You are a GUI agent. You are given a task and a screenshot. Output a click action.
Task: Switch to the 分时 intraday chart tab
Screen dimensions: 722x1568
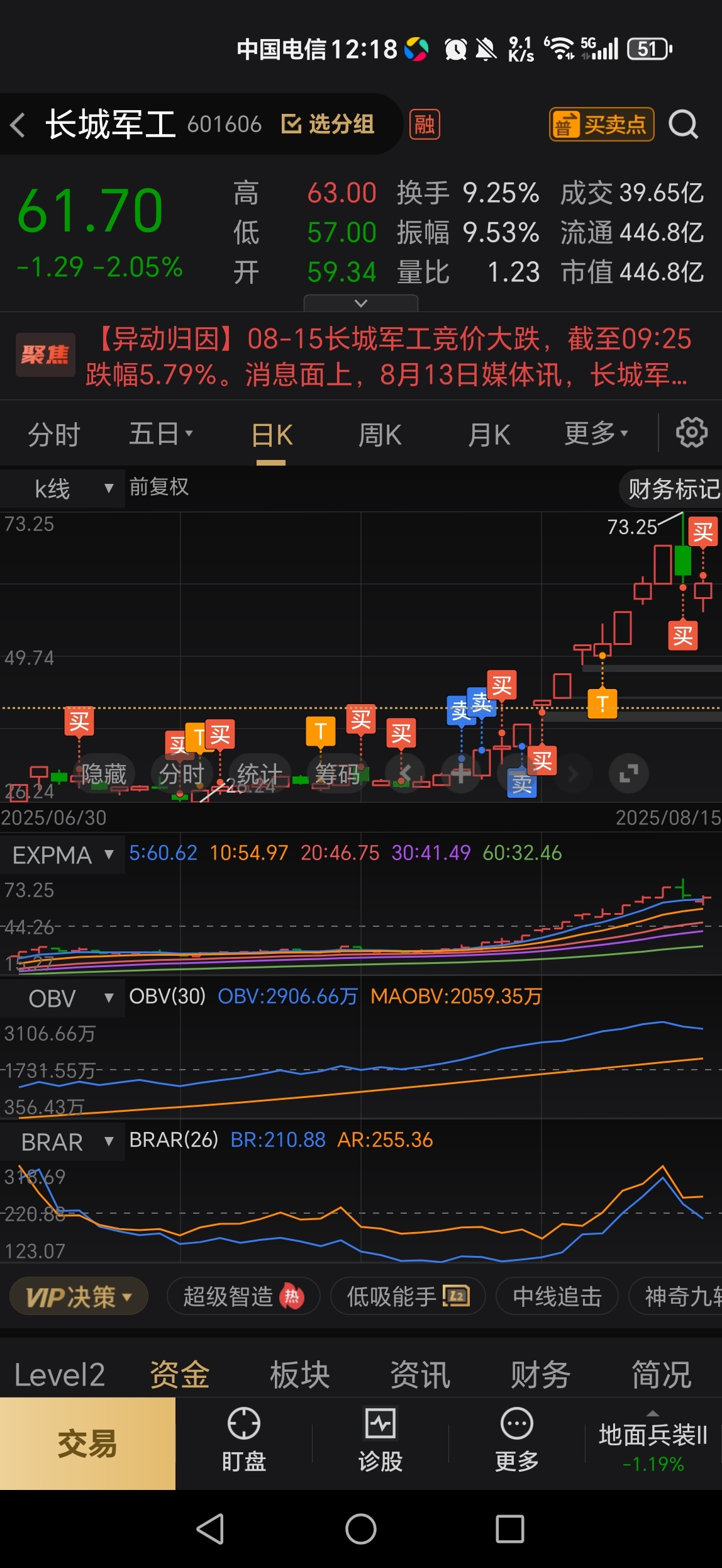[54, 435]
